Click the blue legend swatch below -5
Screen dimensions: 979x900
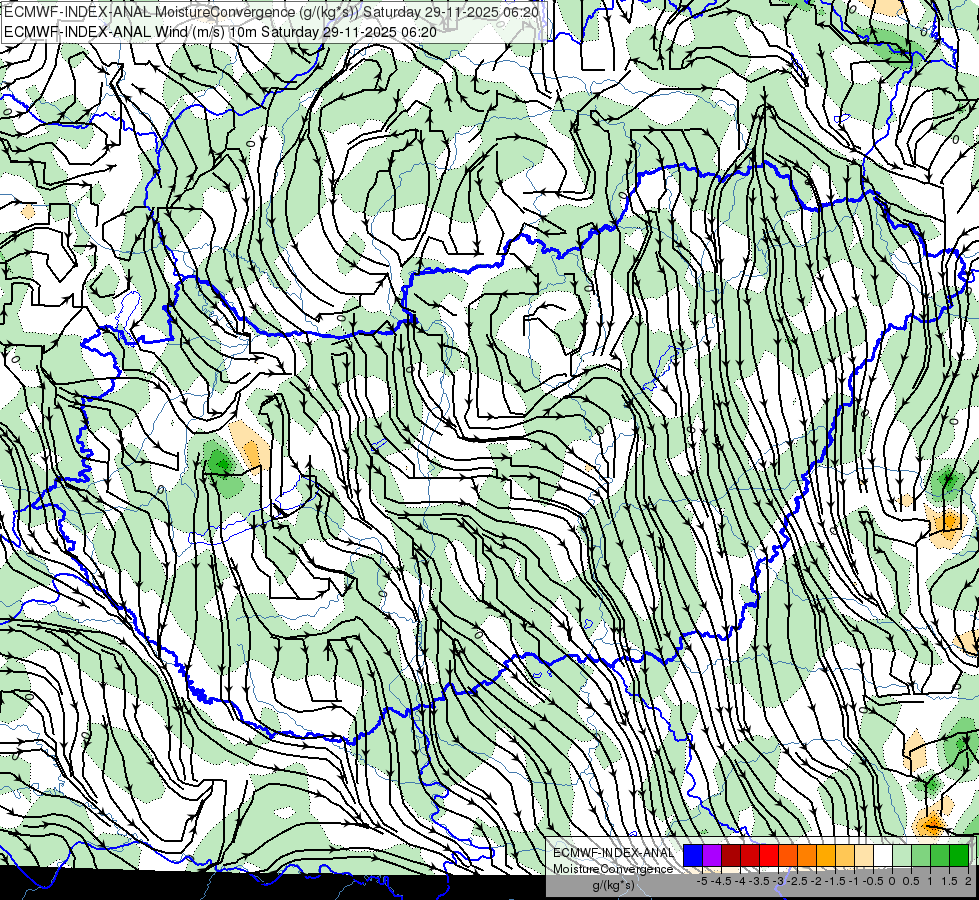693,855
